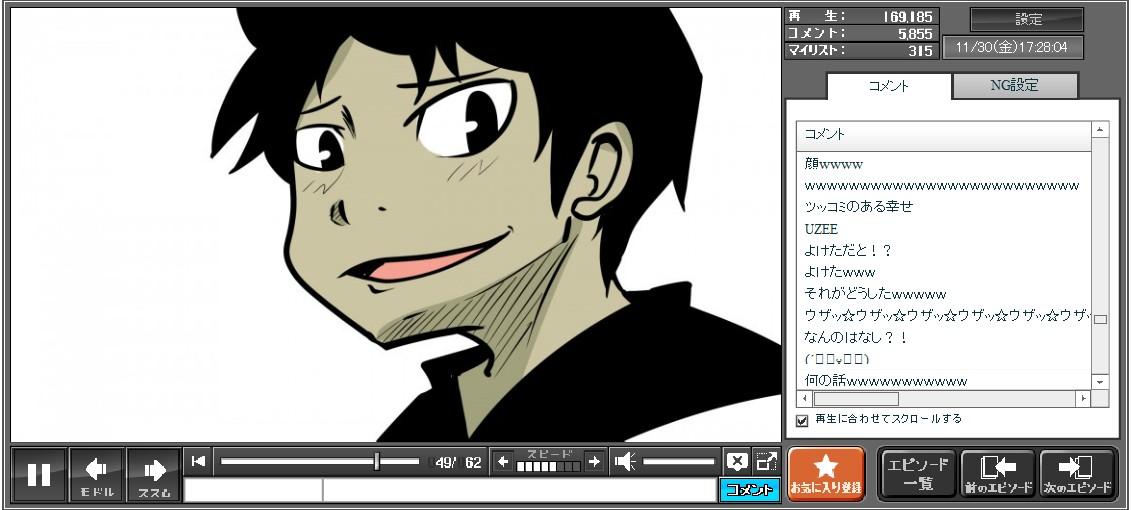Click the page progress seek slider
This screenshot has width=1131, height=510.
point(320,461)
